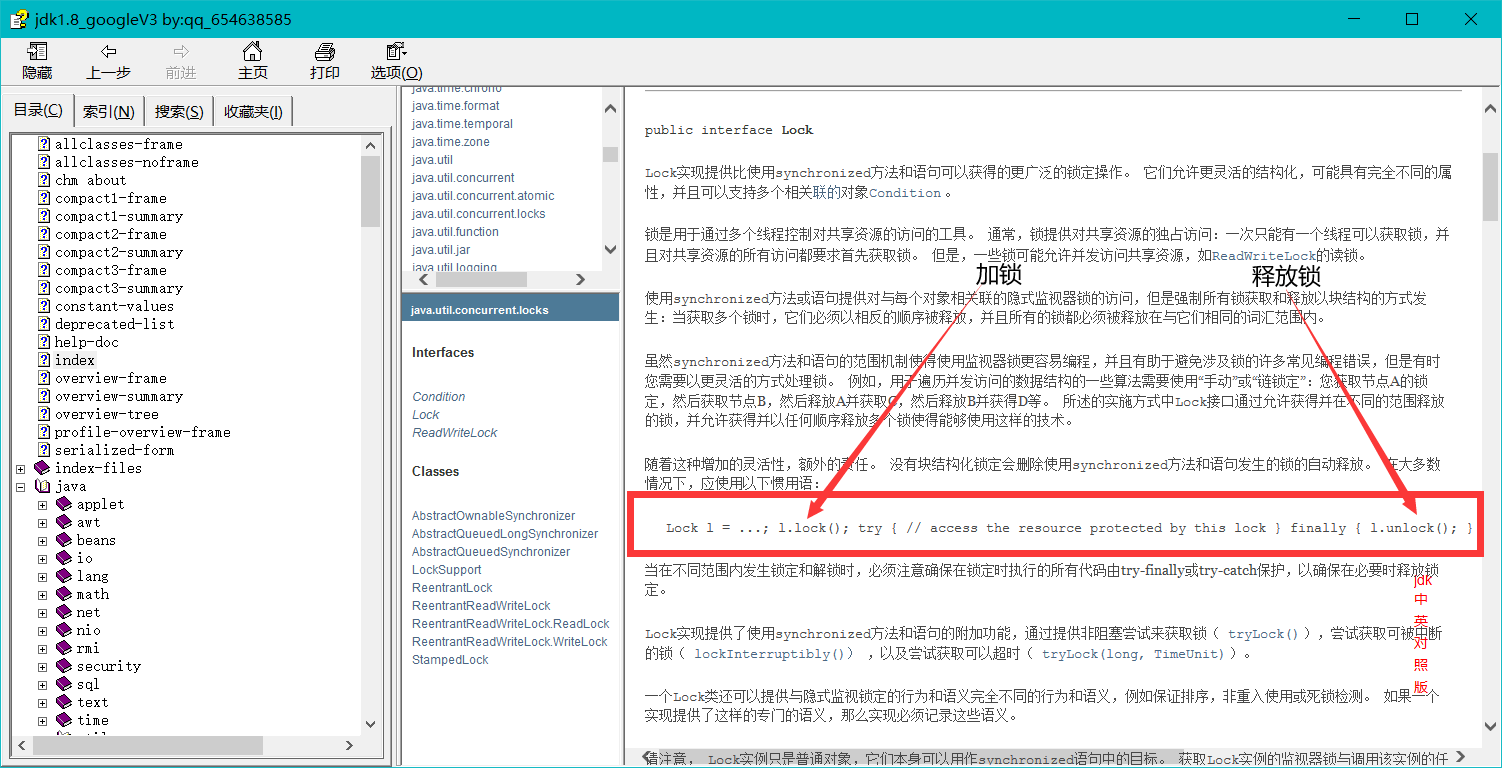Image resolution: width=1502 pixels, height=768 pixels.
Task: Click the open java book icon
Action: point(42,486)
